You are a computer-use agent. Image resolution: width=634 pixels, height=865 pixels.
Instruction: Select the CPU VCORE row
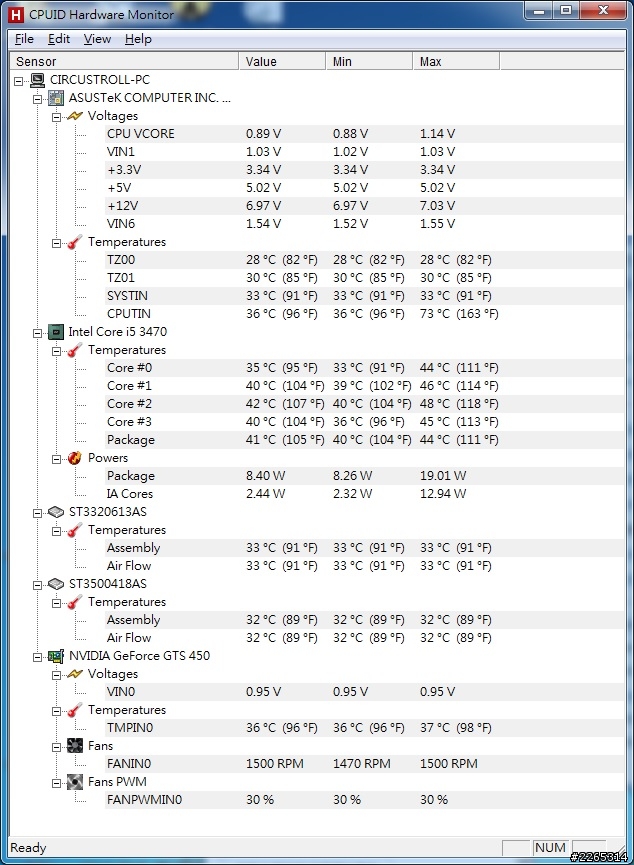365,134
